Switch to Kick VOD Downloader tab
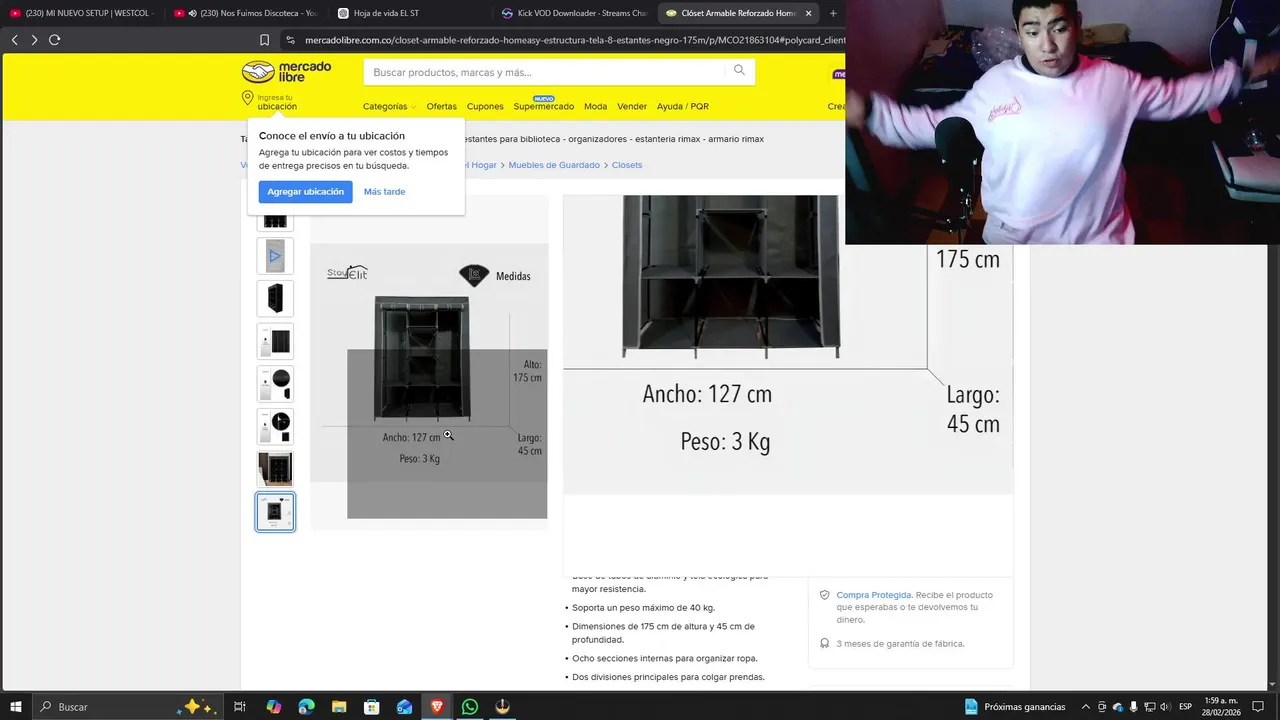 click(x=574, y=13)
